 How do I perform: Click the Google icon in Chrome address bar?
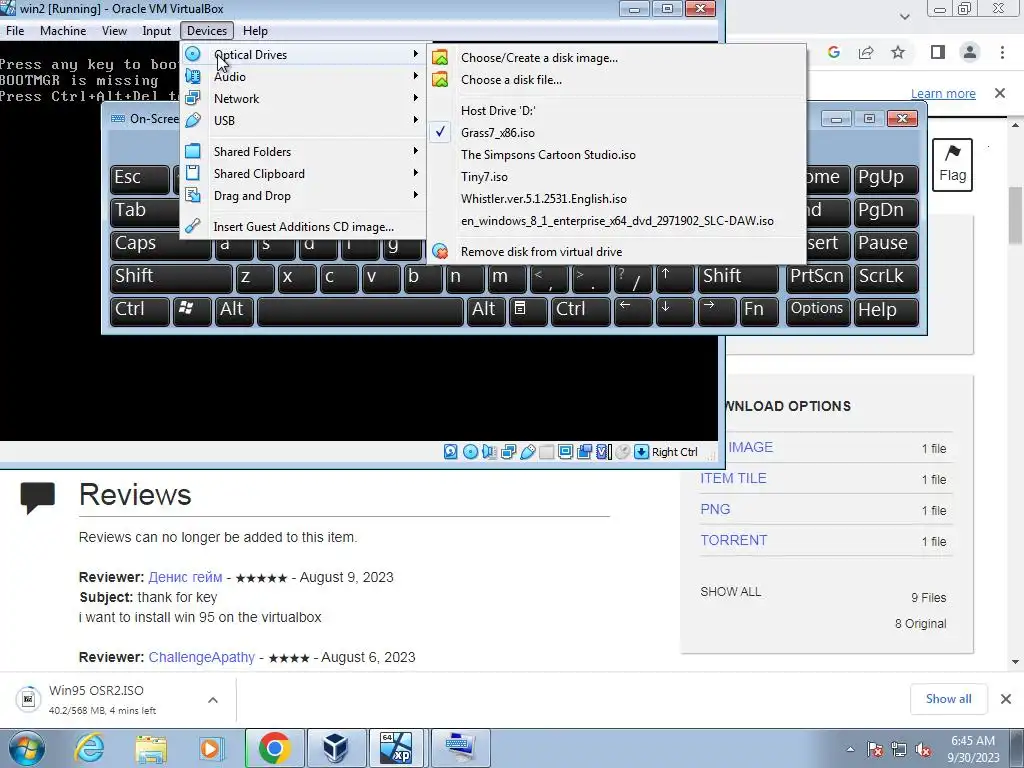point(833,52)
